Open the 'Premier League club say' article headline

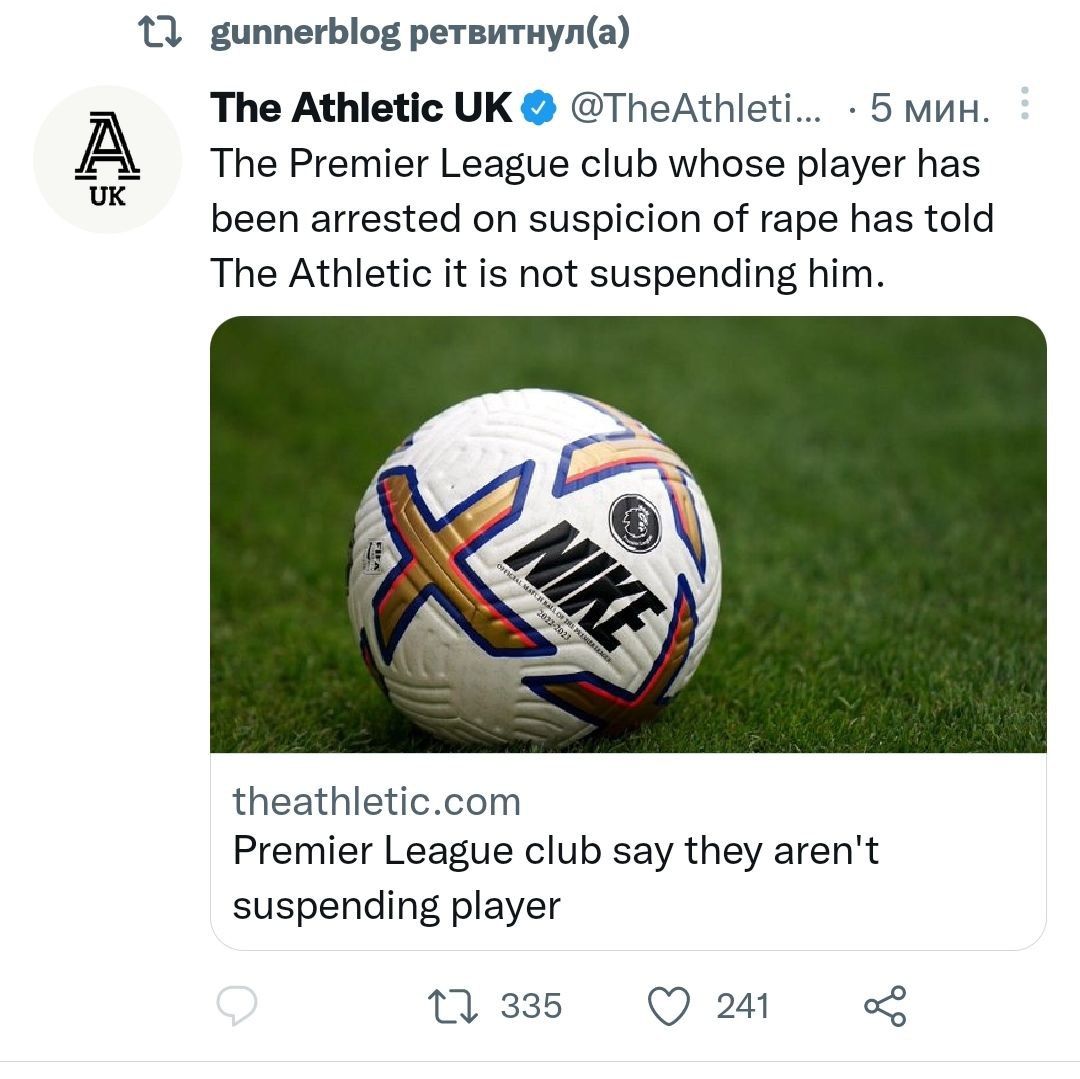click(555, 877)
